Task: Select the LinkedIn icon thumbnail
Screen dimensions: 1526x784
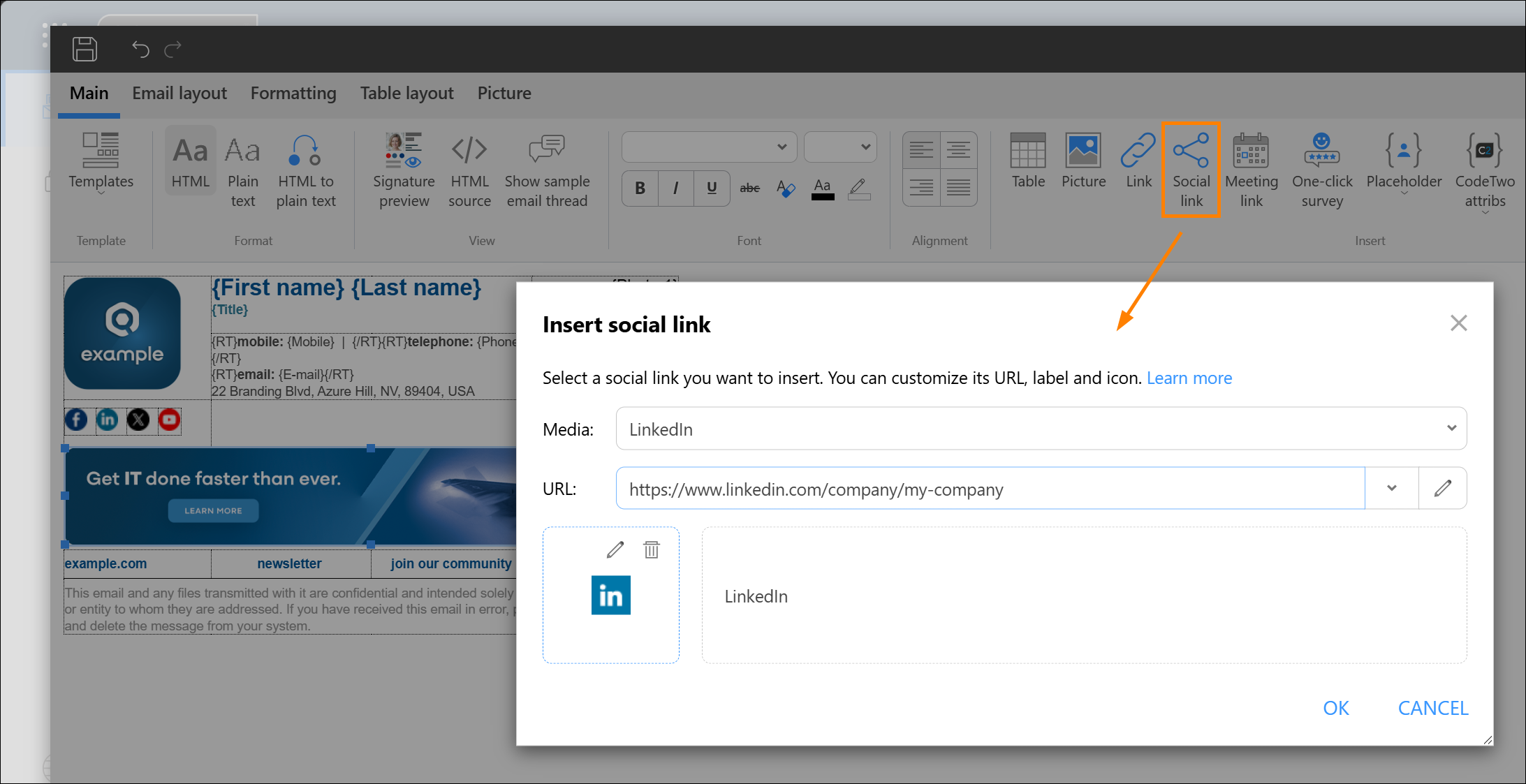Action: pyautogui.click(x=610, y=596)
